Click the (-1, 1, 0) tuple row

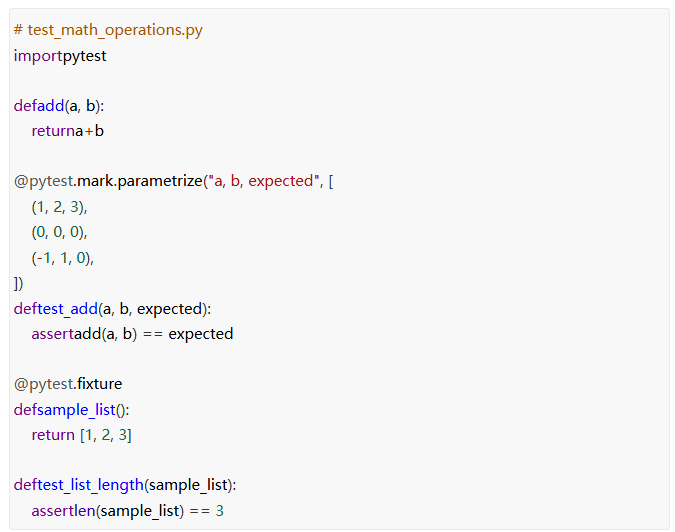tap(62, 257)
